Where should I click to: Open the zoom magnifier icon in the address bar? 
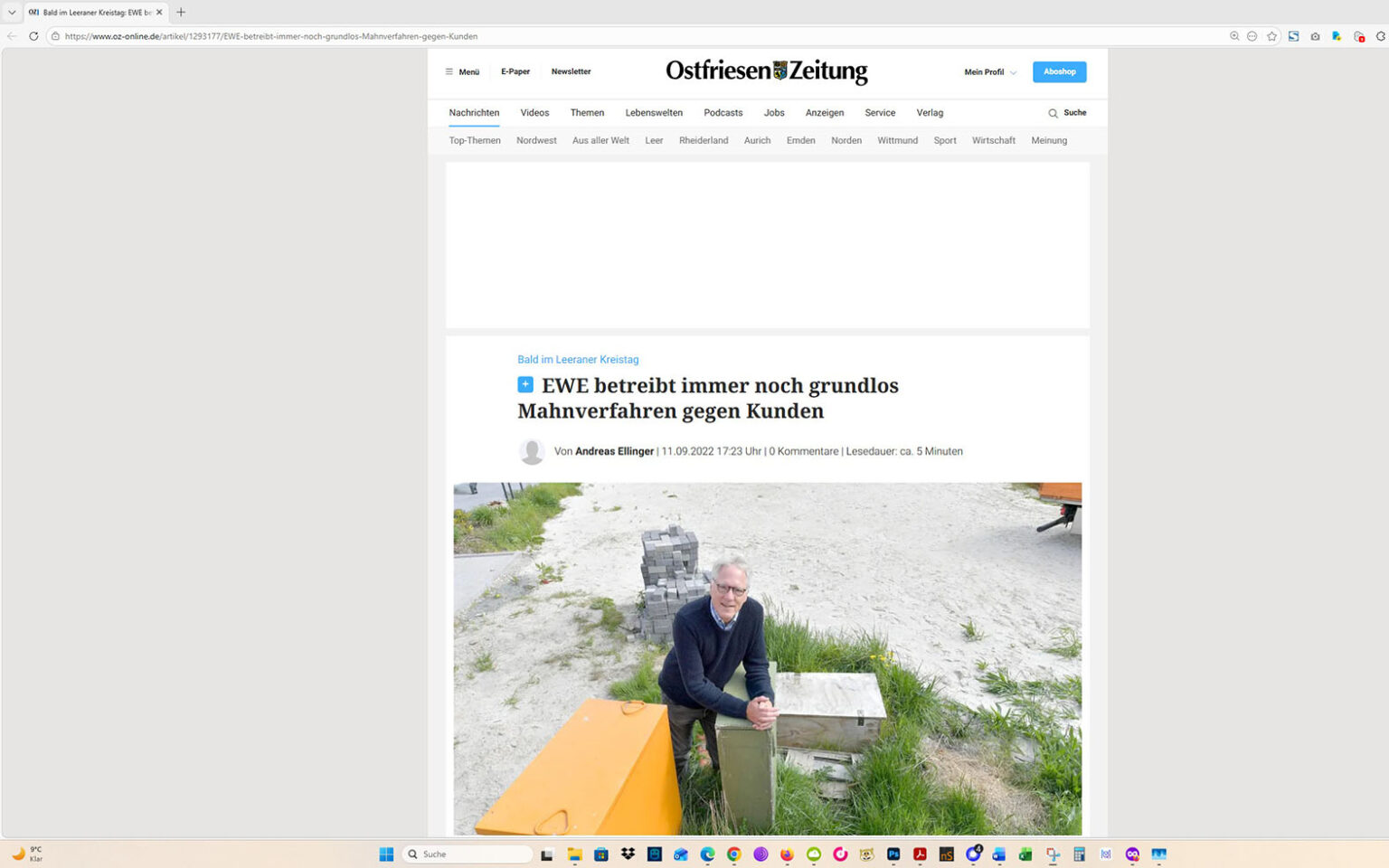point(1233,36)
